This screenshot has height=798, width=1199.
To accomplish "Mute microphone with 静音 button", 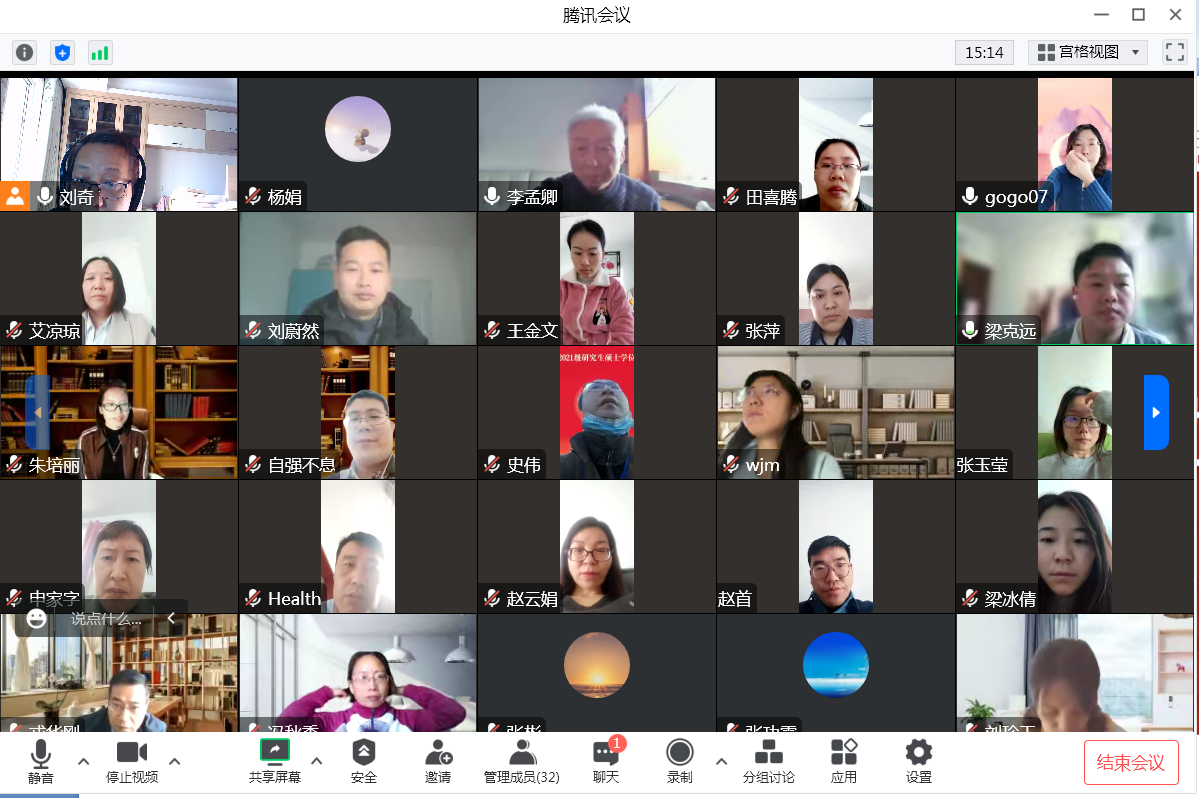I will coord(41,761).
